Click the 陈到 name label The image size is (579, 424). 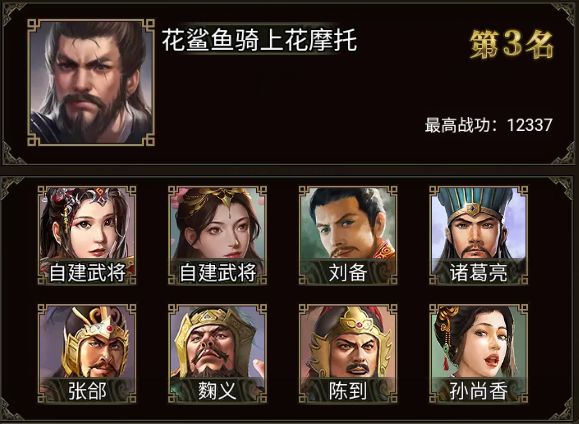tap(348, 391)
